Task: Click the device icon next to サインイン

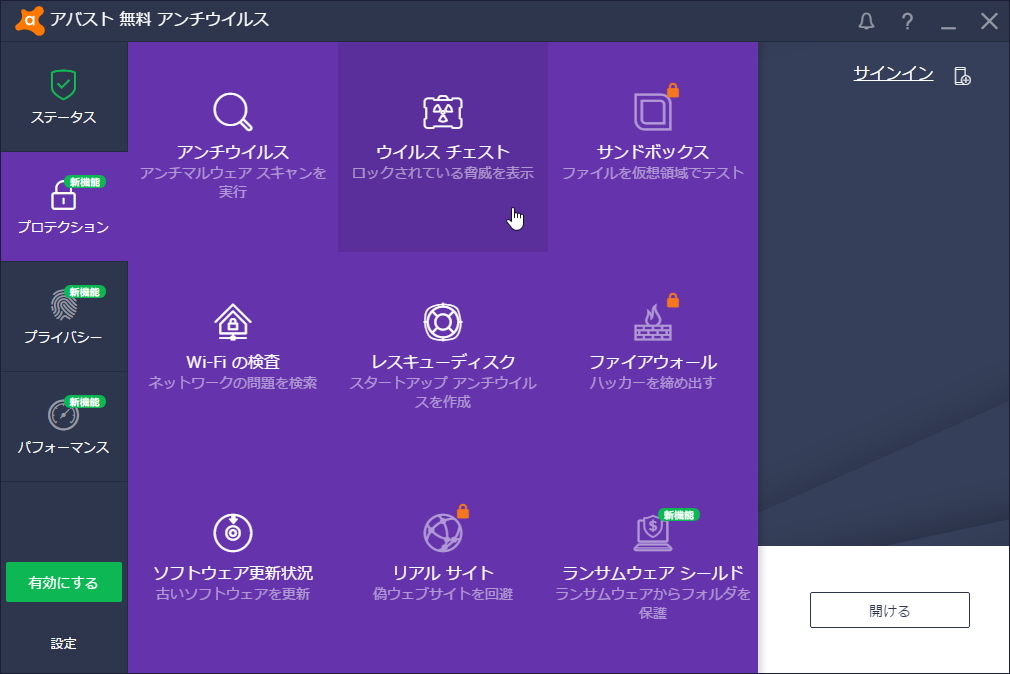Action: 960,74
